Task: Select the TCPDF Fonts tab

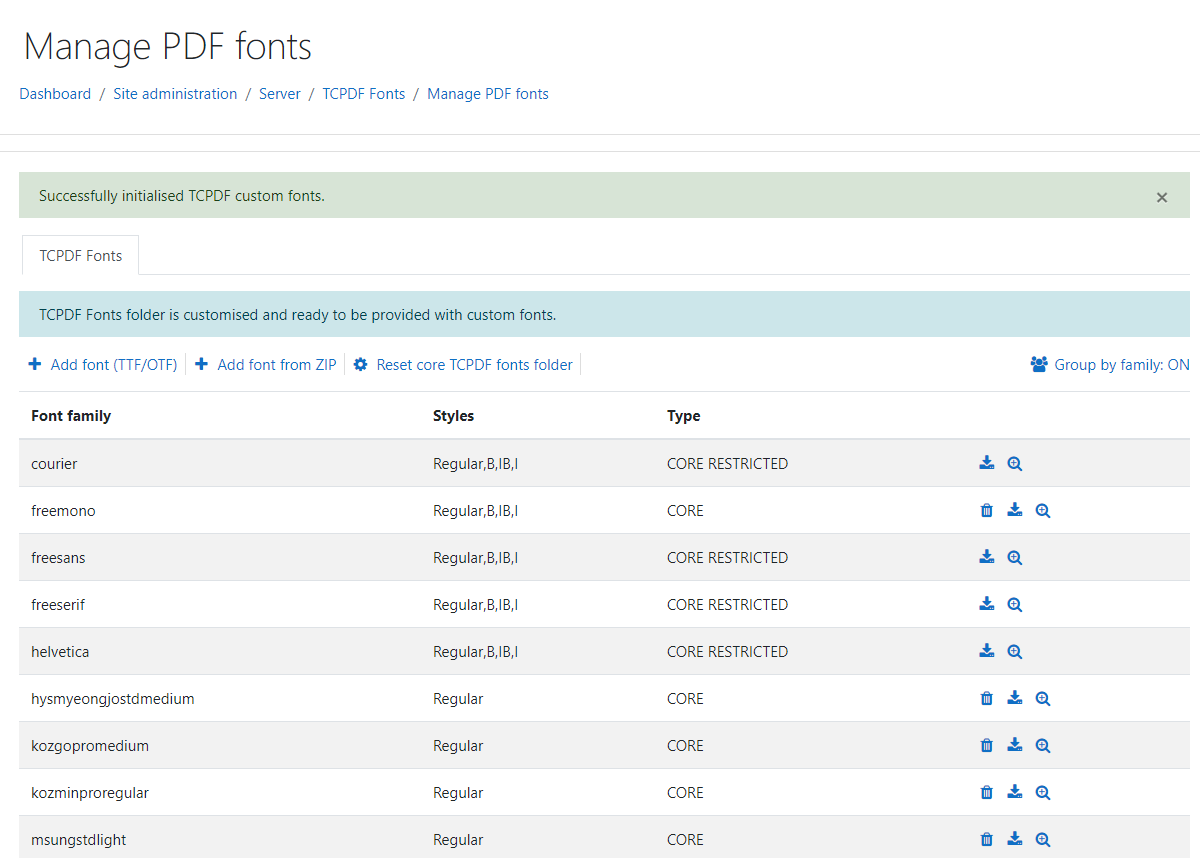Action: pyautogui.click(x=80, y=255)
